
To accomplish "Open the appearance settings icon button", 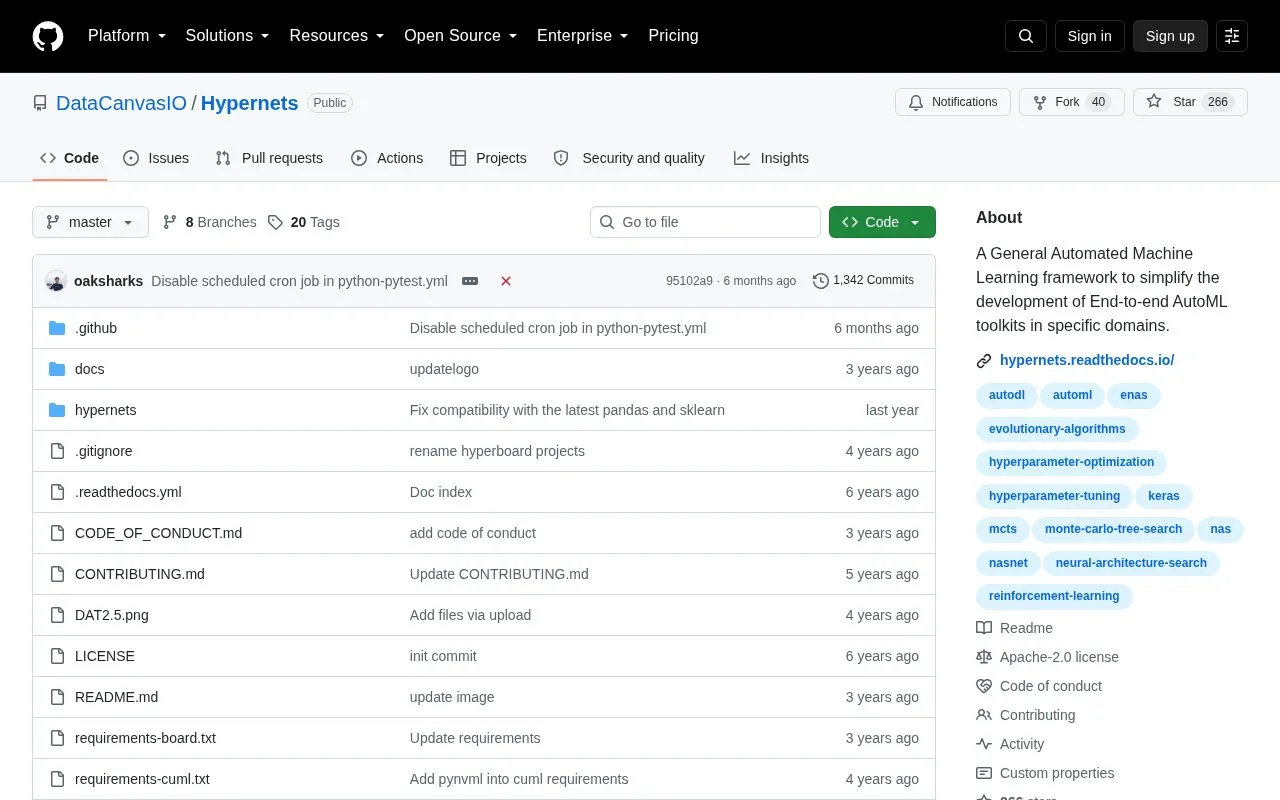I will pyautogui.click(x=1232, y=36).
